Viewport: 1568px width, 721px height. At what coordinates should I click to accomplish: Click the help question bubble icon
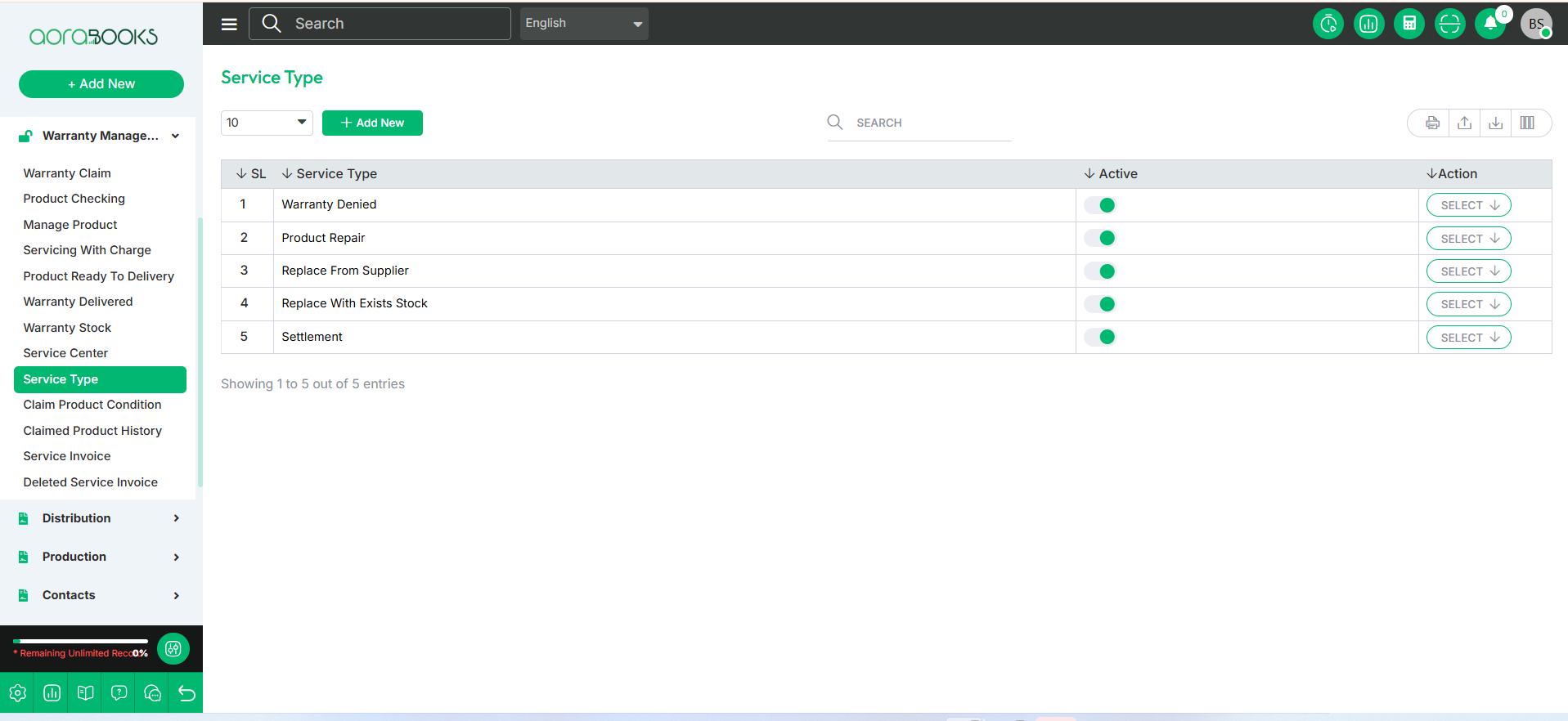tap(119, 693)
